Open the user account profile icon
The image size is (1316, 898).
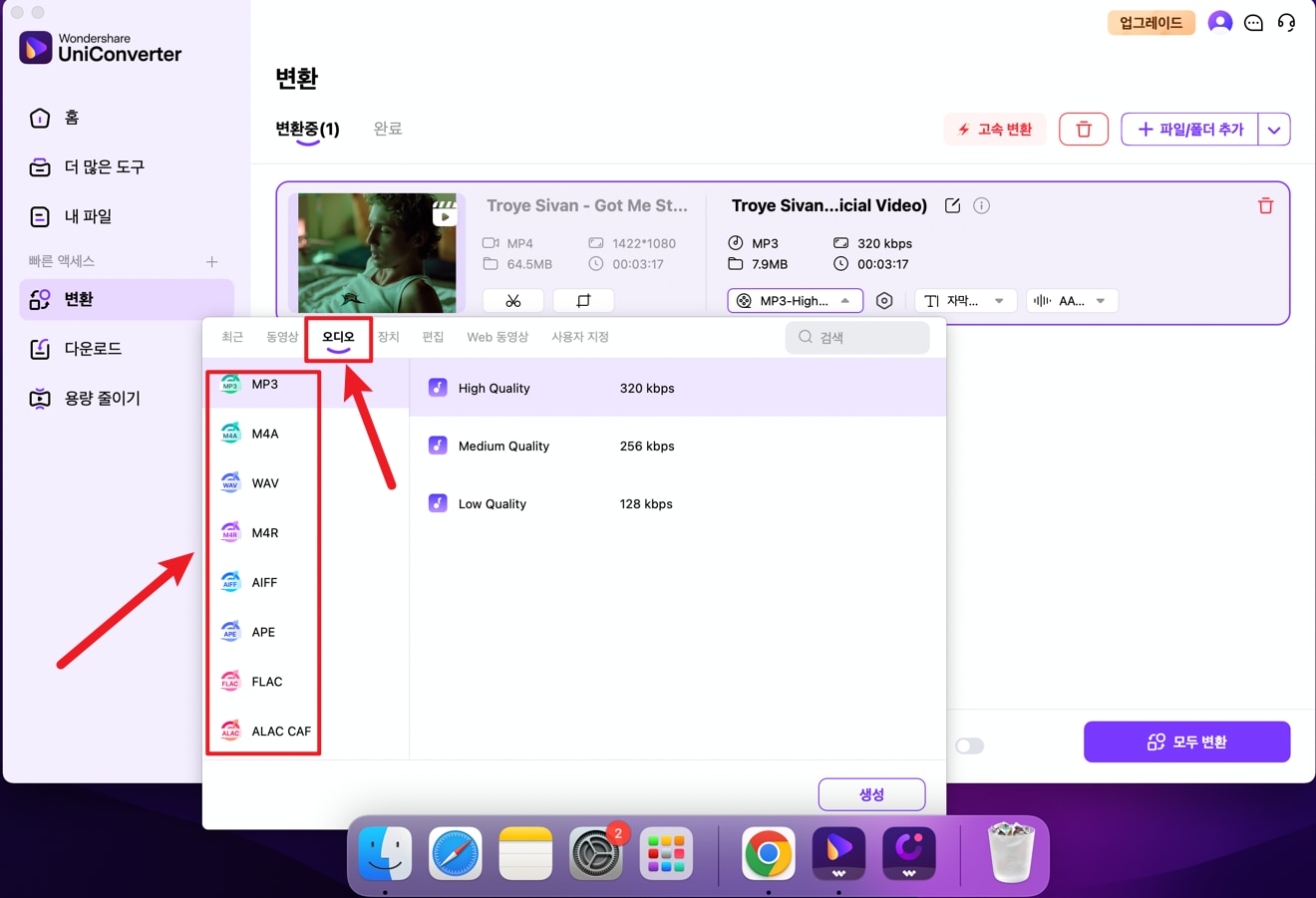point(1219,22)
